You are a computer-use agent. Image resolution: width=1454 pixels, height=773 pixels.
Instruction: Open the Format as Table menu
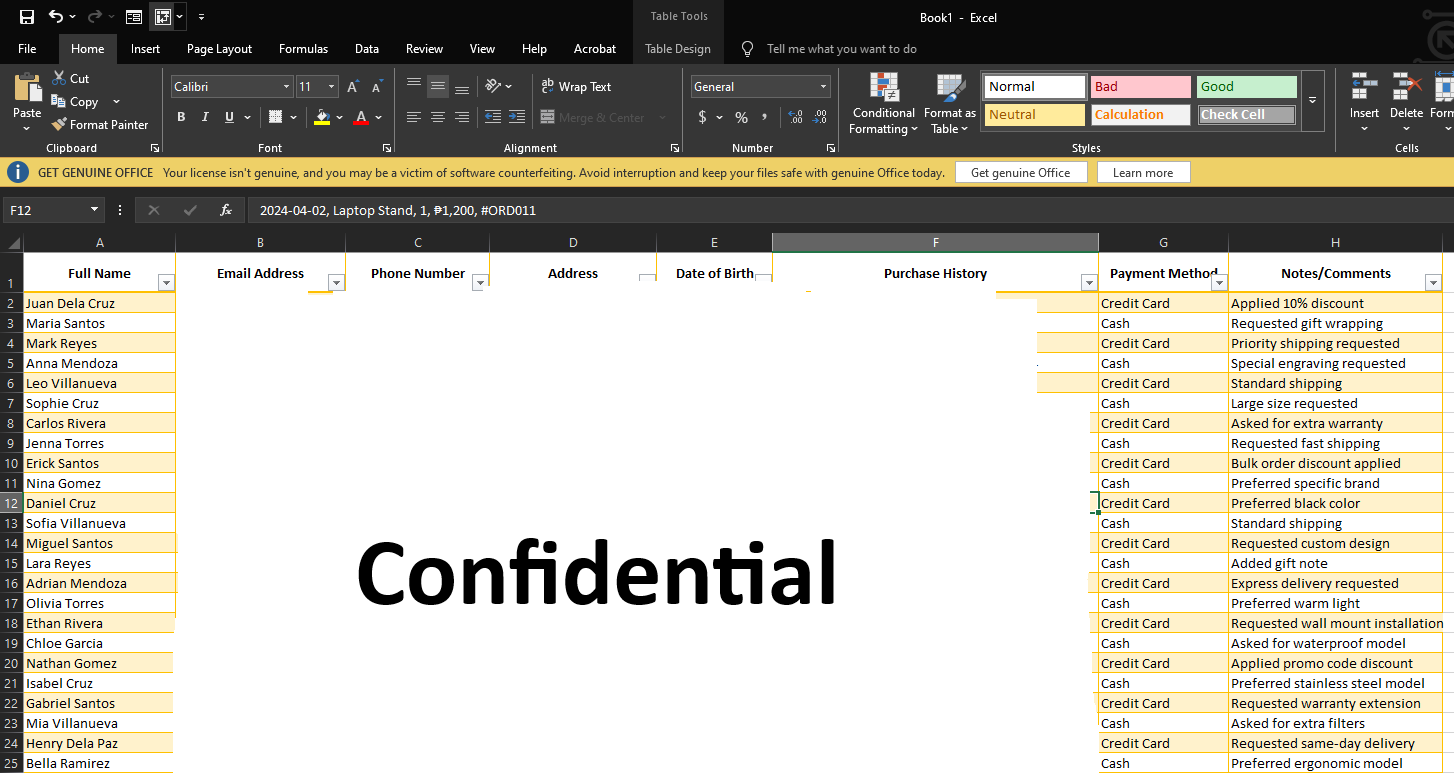[x=949, y=103]
